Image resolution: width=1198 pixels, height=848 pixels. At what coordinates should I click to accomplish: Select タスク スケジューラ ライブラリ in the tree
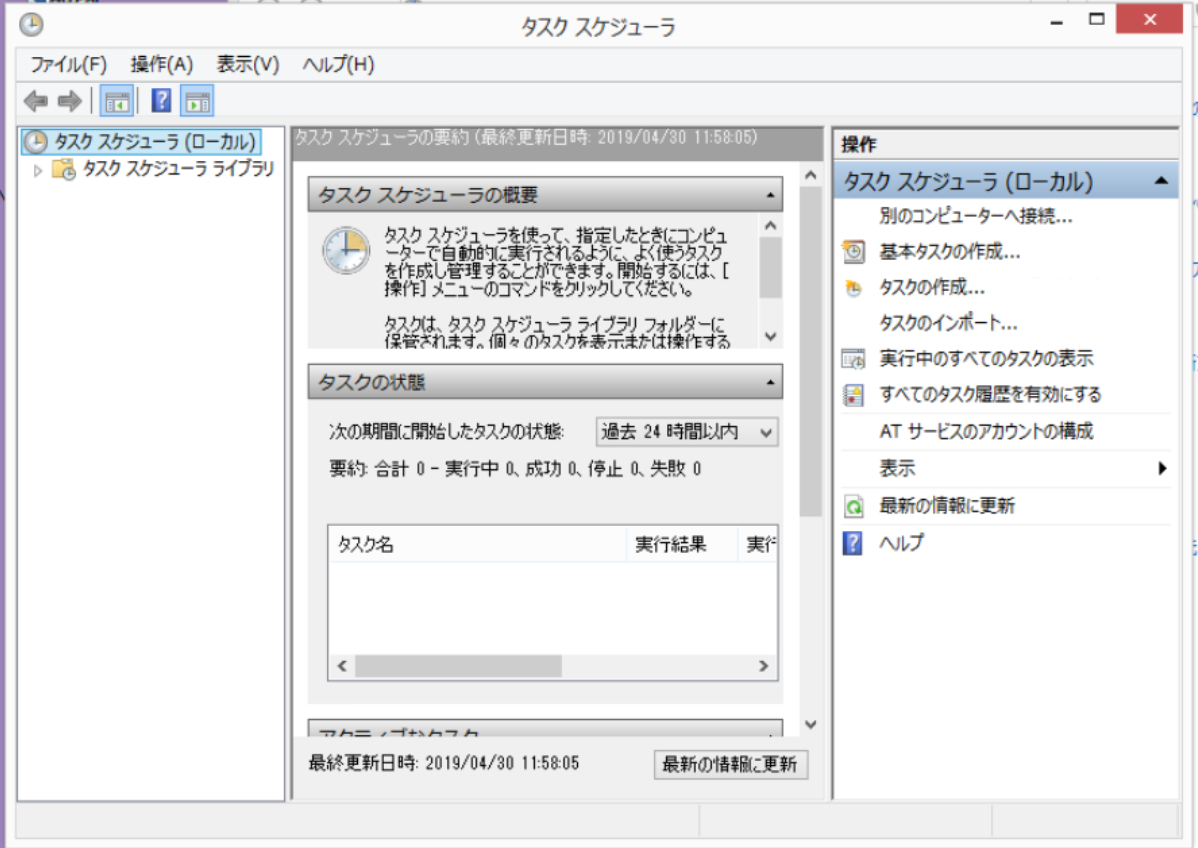click(178, 169)
